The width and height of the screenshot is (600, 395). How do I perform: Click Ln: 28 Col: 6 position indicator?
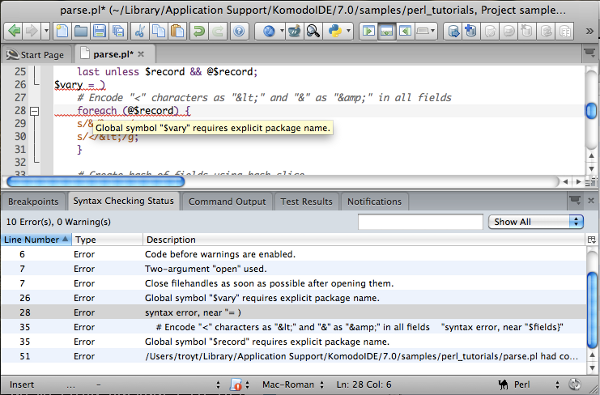pyautogui.click(x=364, y=384)
